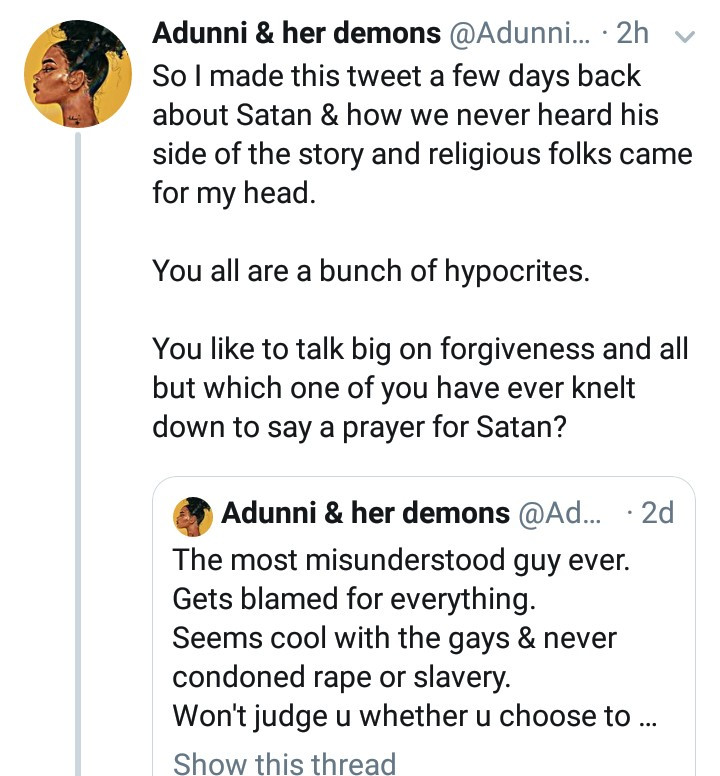Click the vertical thread line below the avatar
The height and width of the screenshot is (776, 720).
pos(77,450)
